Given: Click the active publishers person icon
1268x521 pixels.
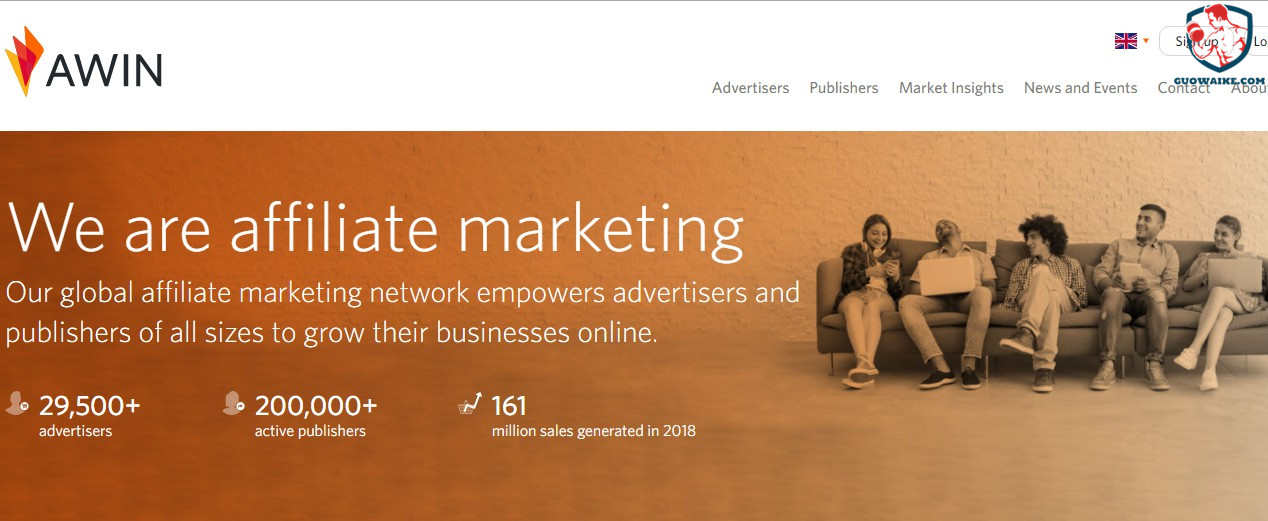Looking at the screenshot, I should click(x=233, y=404).
